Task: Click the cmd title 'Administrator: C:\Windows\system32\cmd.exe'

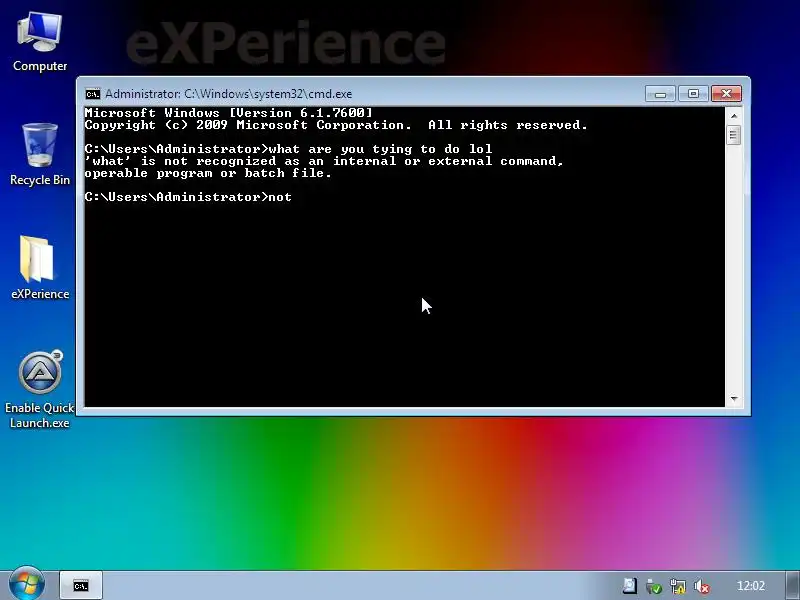Action: (229, 94)
